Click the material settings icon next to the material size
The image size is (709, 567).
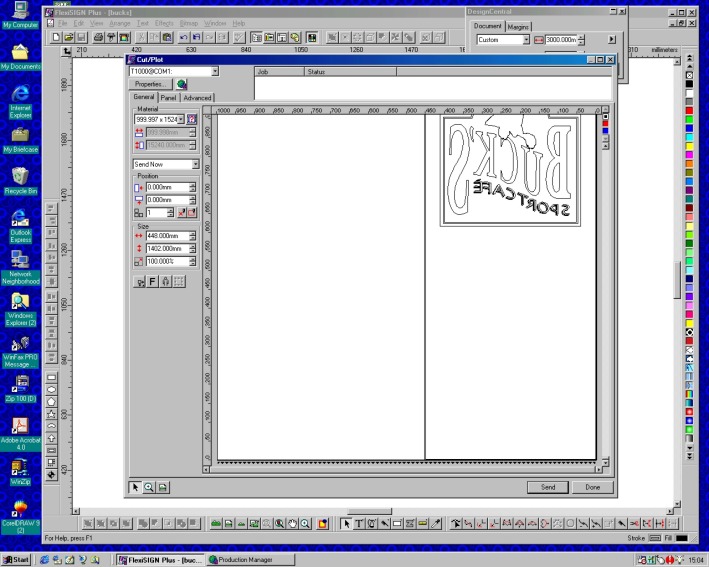(x=192, y=119)
